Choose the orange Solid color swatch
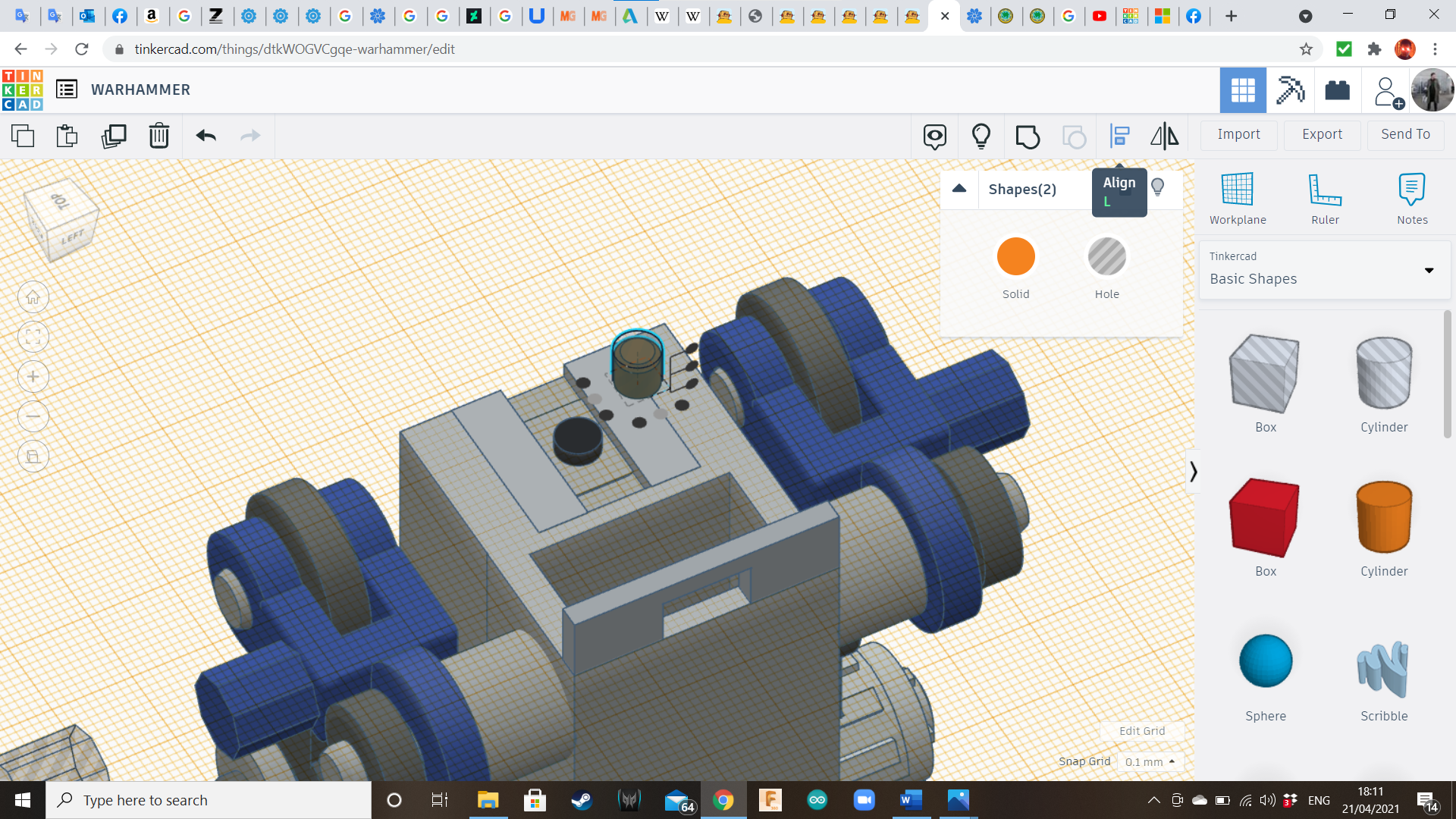Viewport: 1456px width, 819px height. 1015,257
